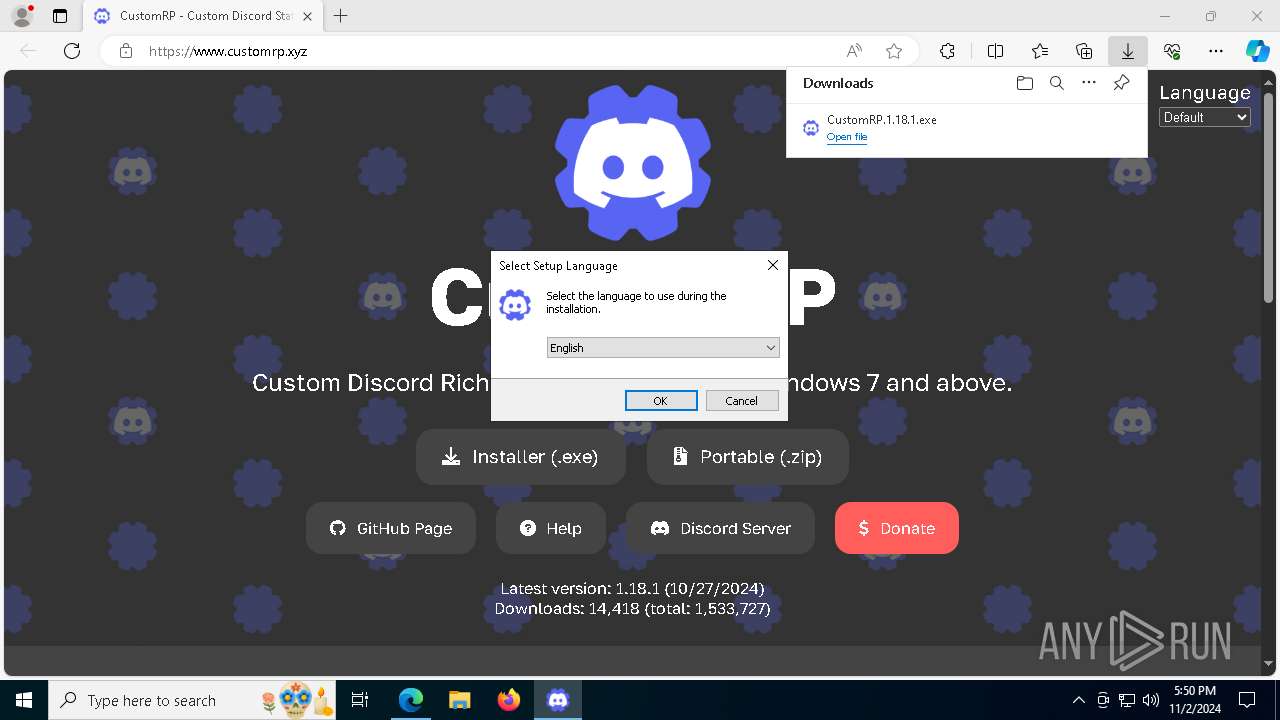Launch Microsoft Edge from taskbar
Viewport: 1280px width, 720px height.
(411, 700)
